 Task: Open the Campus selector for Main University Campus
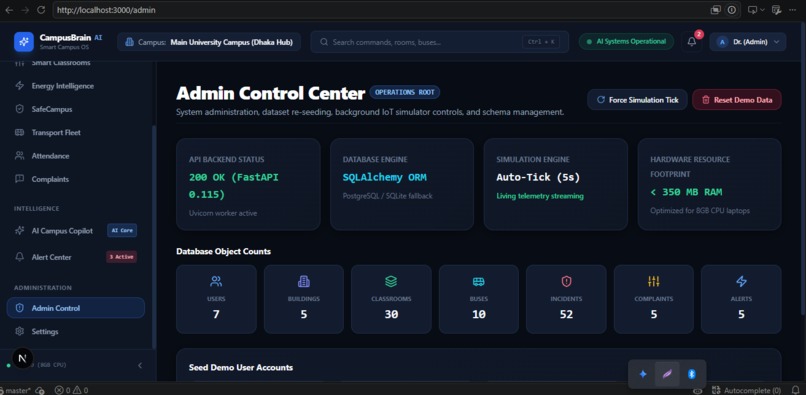pos(209,42)
